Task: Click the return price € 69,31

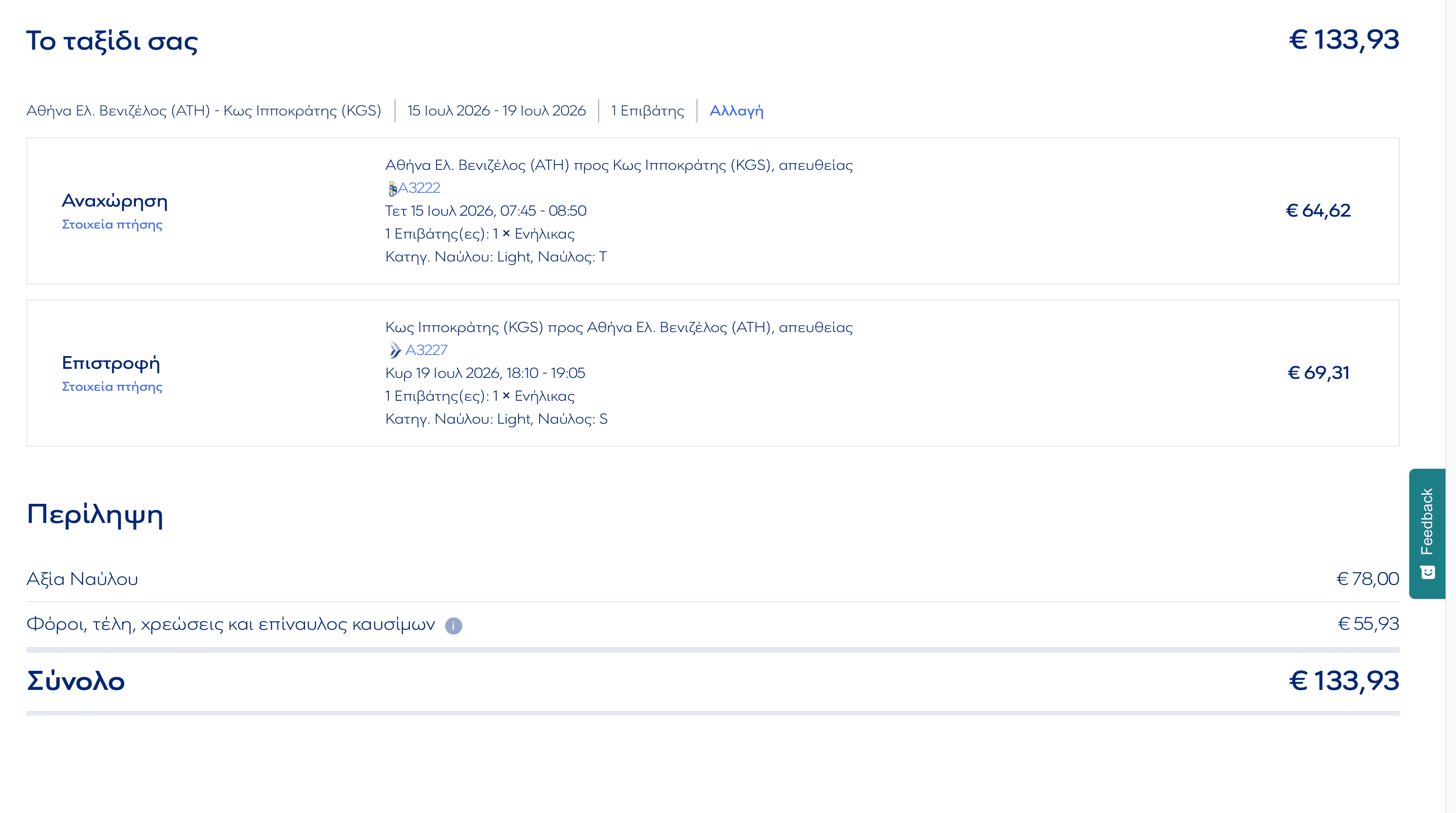Action: point(1318,373)
